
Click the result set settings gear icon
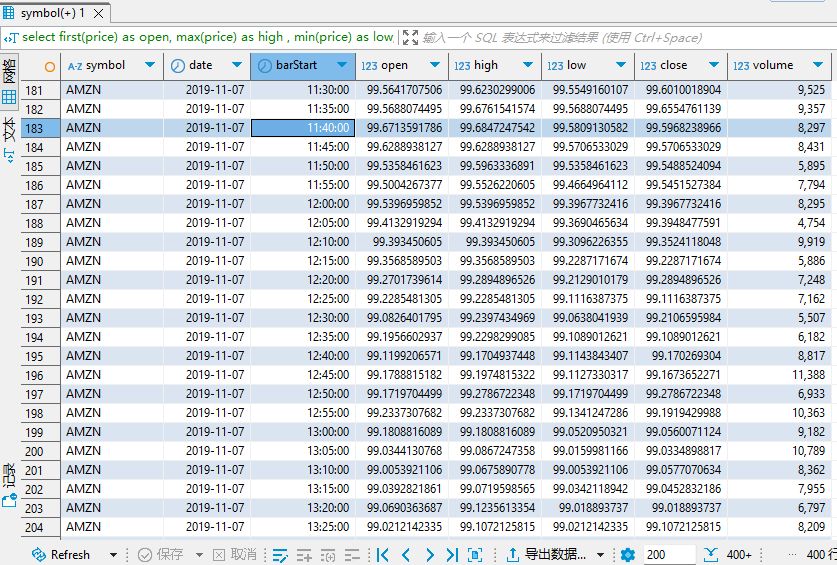click(x=627, y=554)
